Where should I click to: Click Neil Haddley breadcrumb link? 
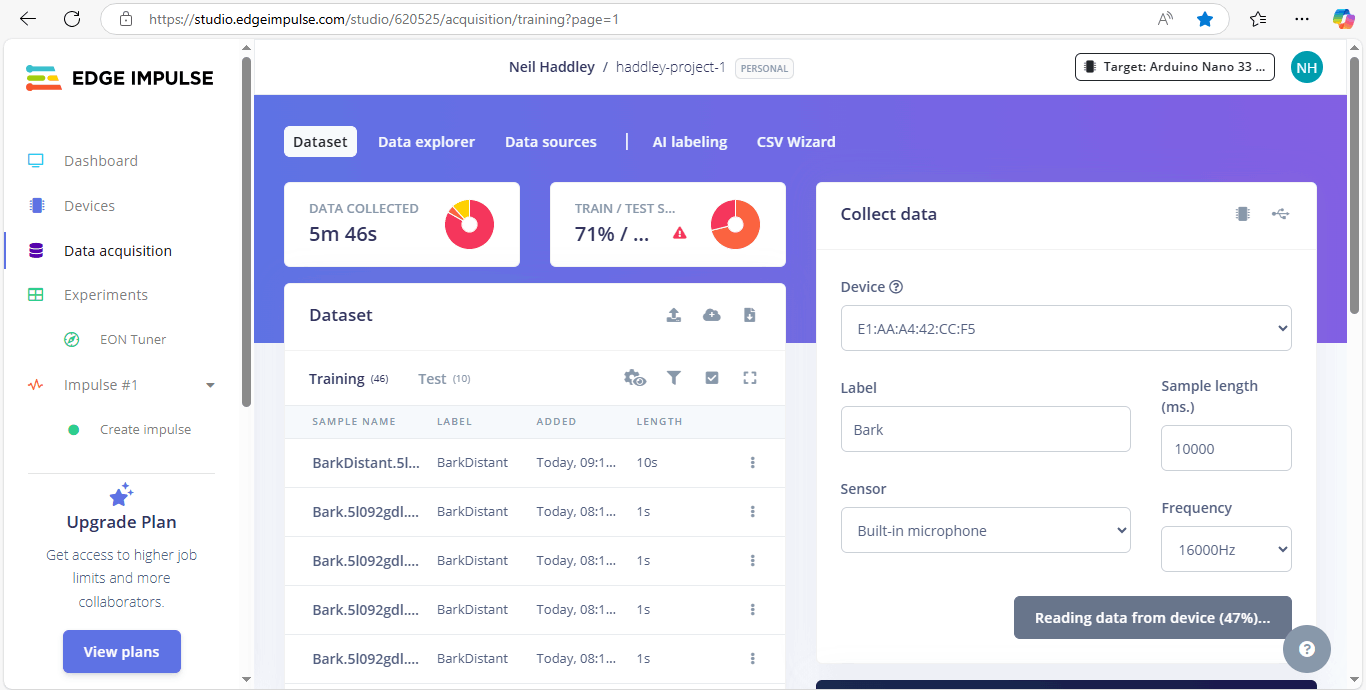click(x=552, y=67)
